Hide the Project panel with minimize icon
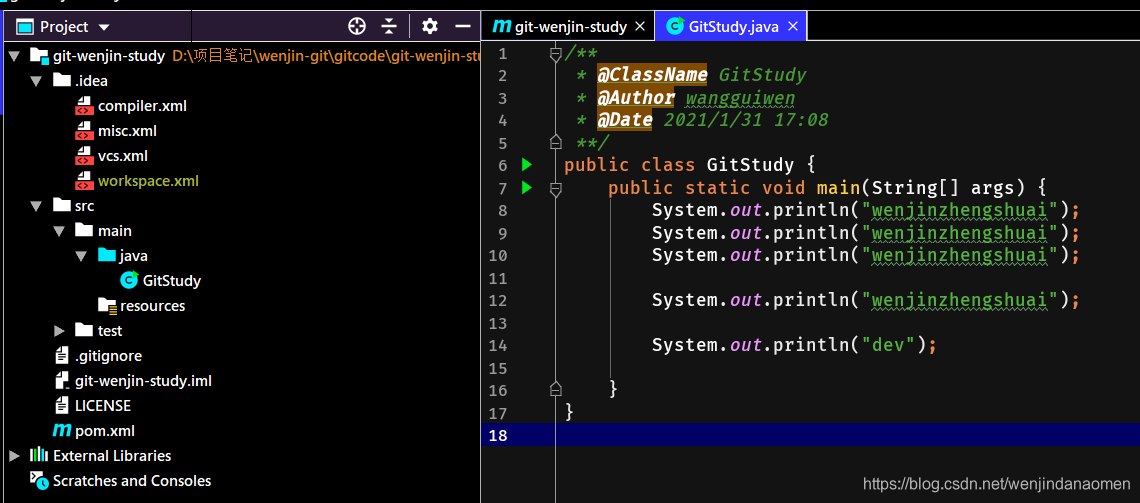 tap(463, 27)
